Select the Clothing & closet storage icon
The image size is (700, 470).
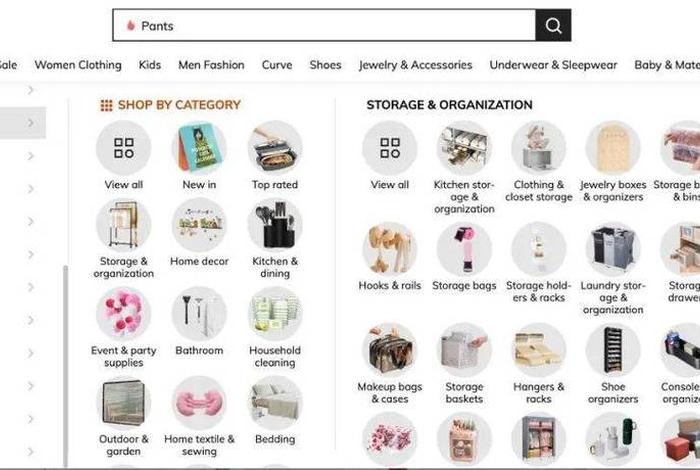[x=538, y=148]
